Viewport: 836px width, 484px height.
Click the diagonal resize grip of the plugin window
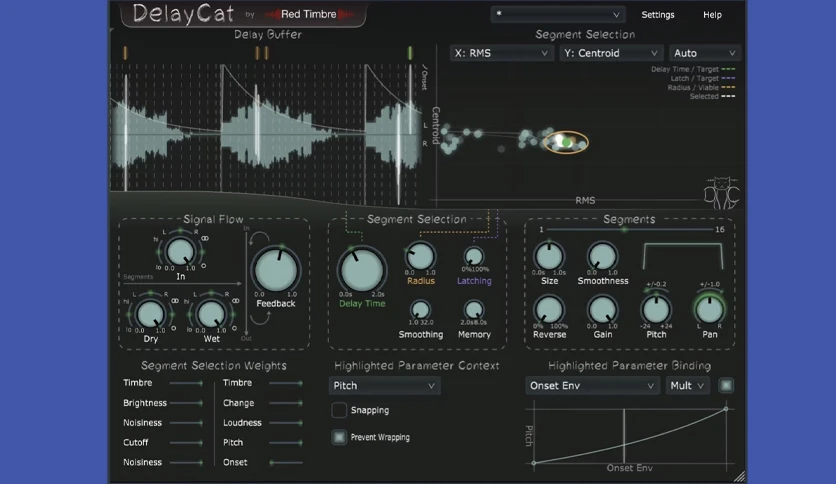(739, 477)
